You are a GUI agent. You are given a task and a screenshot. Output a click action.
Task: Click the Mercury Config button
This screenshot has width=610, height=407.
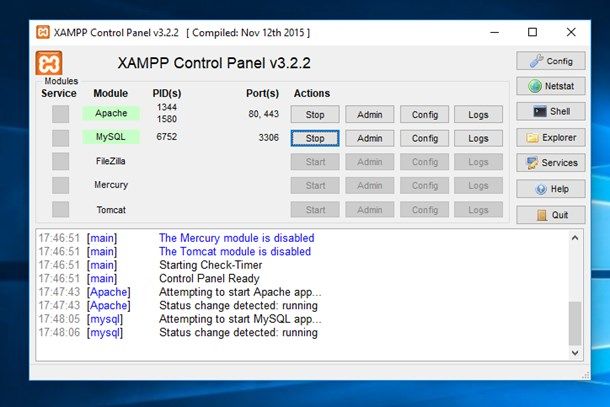(424, 186)
